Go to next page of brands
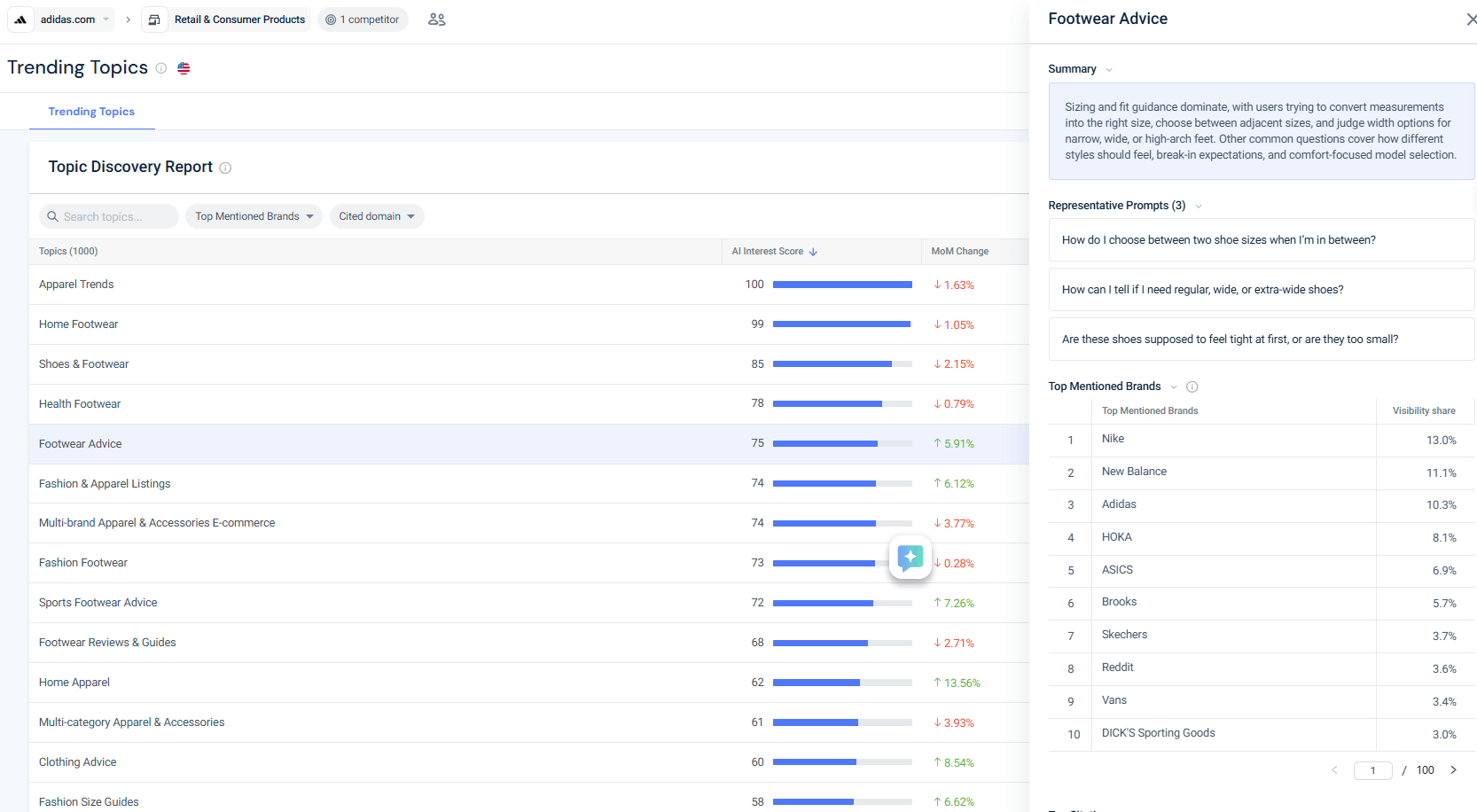 [1453, 770]
